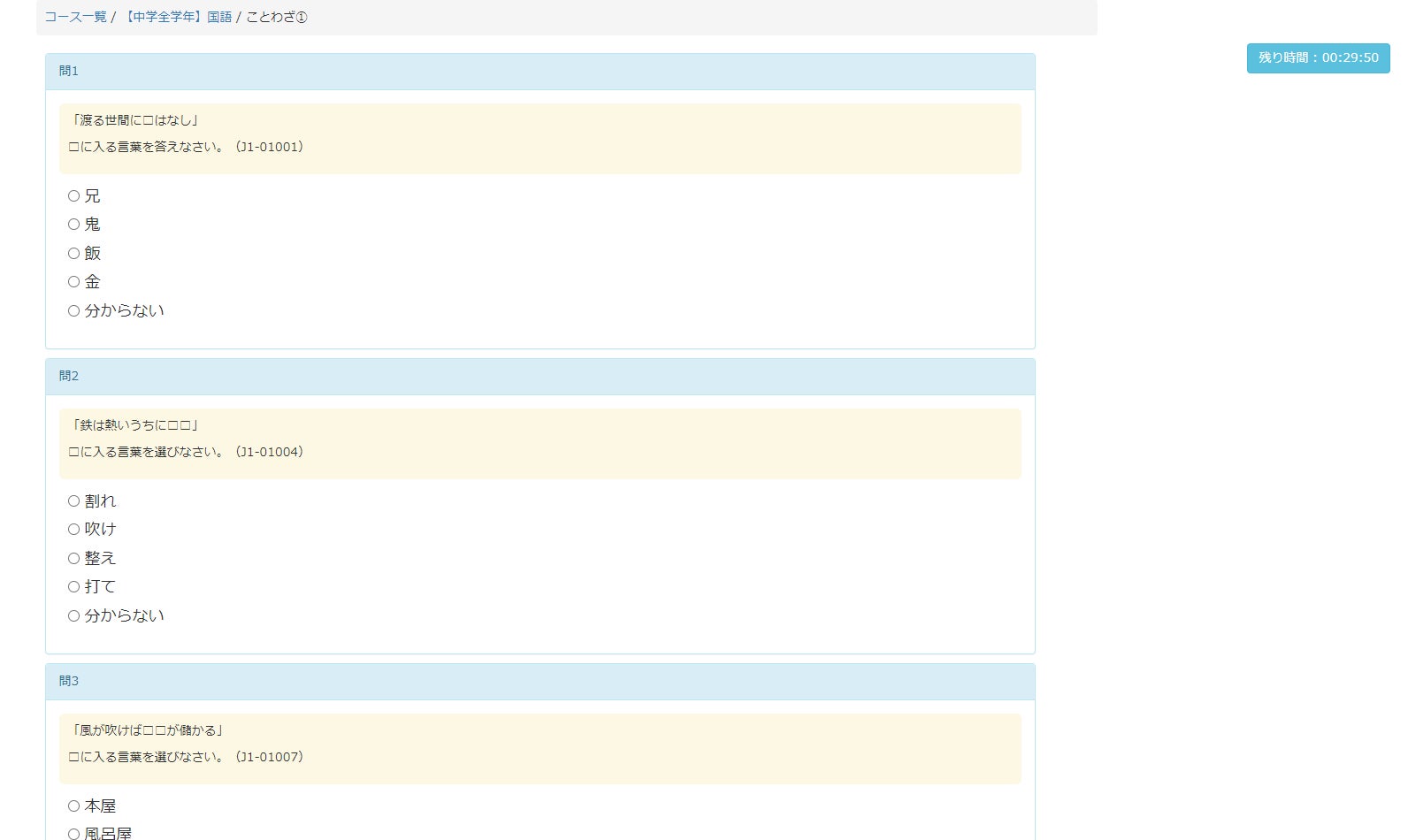Image resolution: width=1408 pixels, height=840 pixels.
Task: Click the 問3 panel header
Action: point(539,682)
